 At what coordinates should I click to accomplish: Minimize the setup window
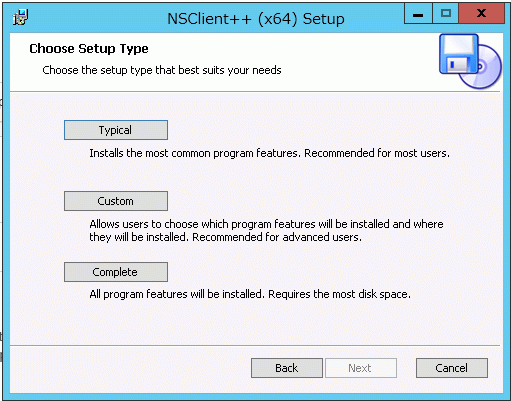point(418,14)
